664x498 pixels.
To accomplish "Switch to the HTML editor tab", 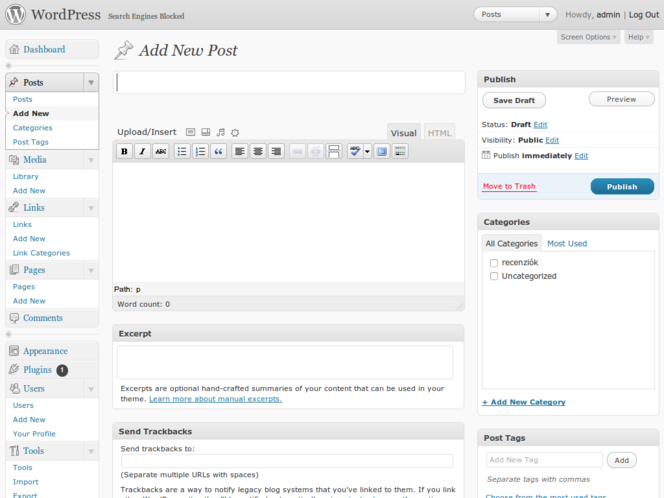I will click(439, 133).
